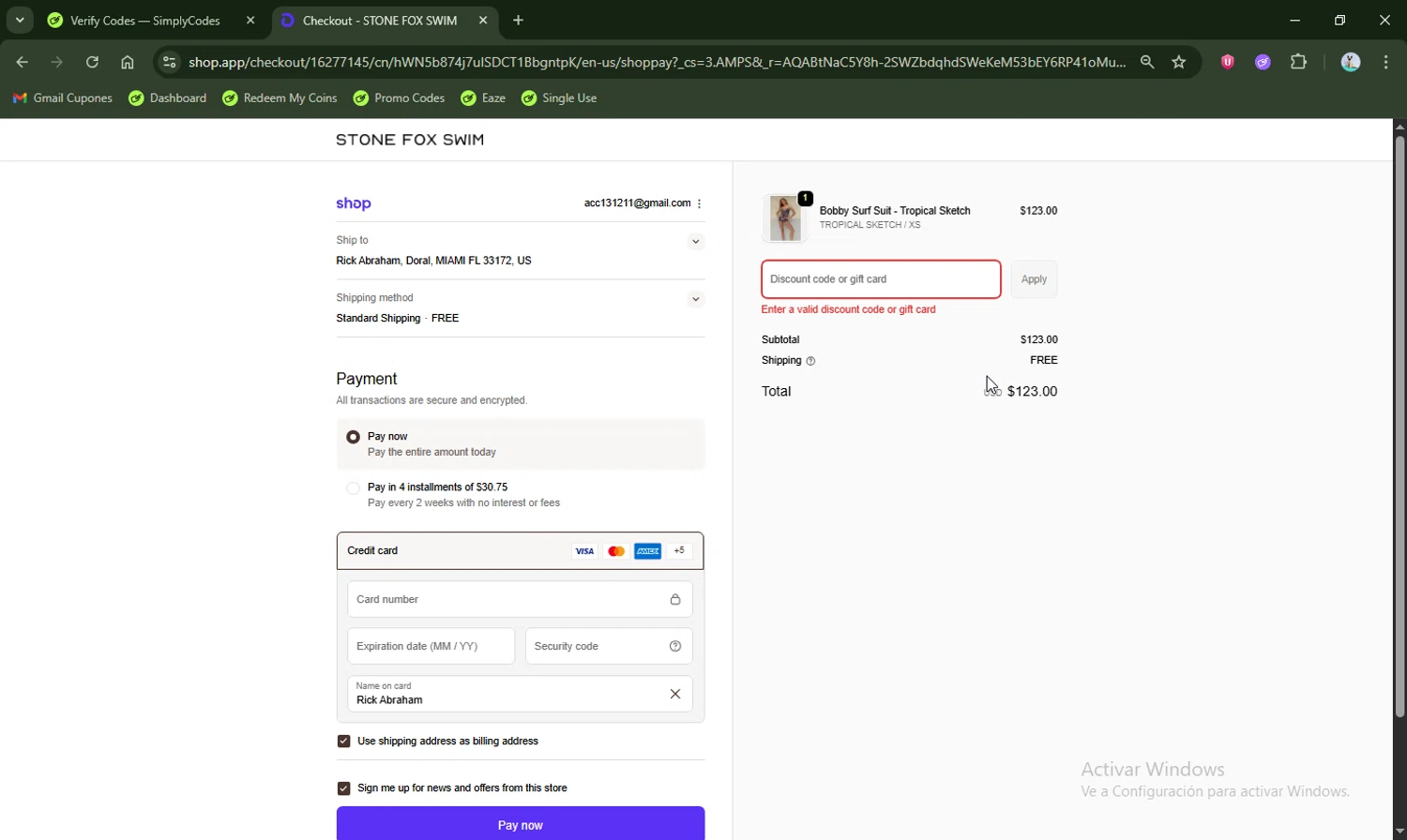Click the STONE FOX SWIM store logo
Viewport: 1407px width, 840px height.
tap(410, 140)
